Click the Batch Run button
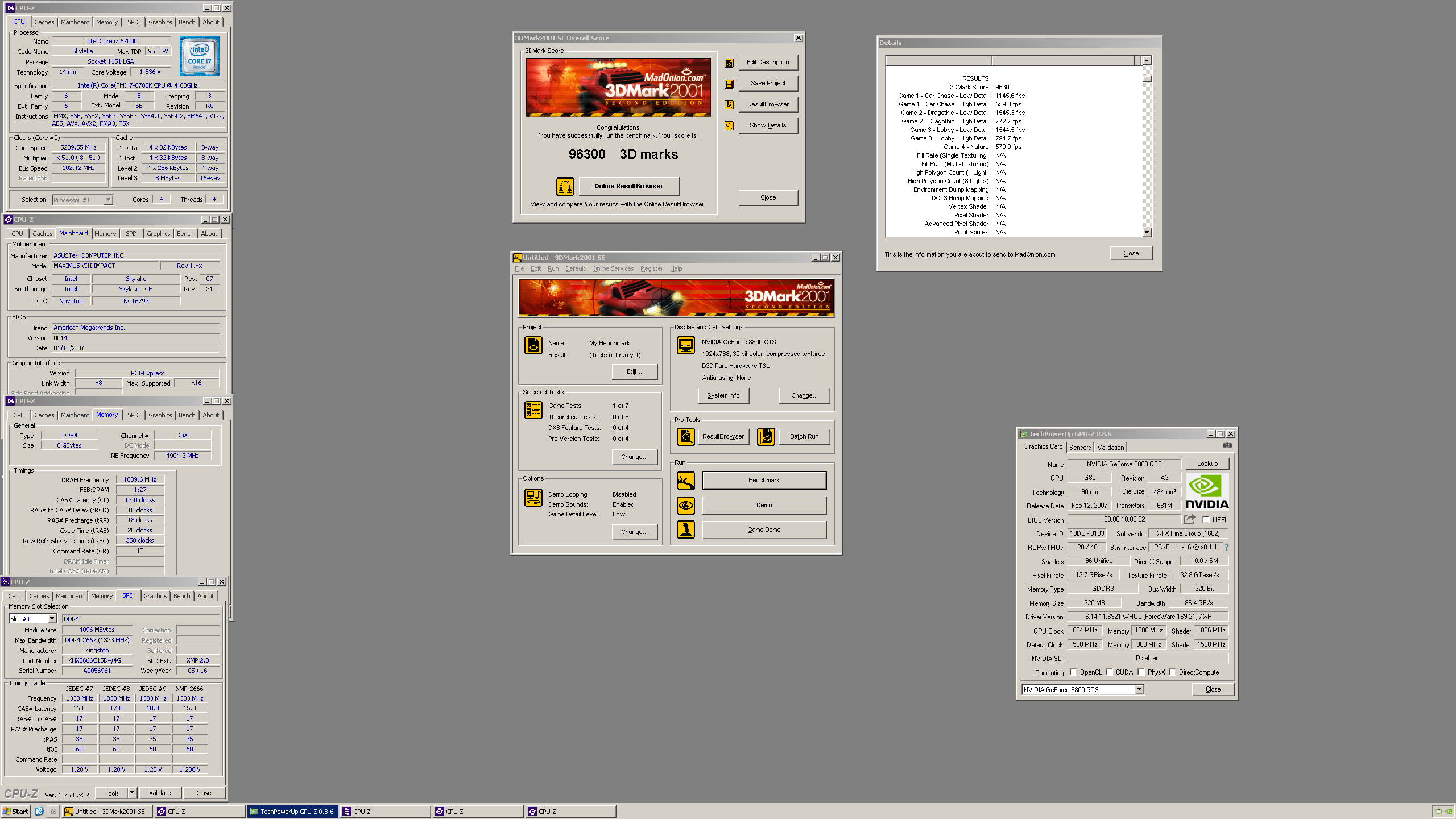Image resolution: width=1456 pixels, height=819 pixels. (x=804, y=436)
